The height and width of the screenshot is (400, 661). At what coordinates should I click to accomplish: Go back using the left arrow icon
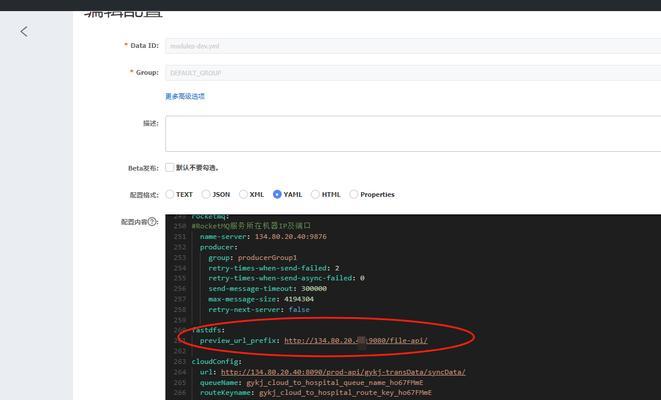(24, 31)
